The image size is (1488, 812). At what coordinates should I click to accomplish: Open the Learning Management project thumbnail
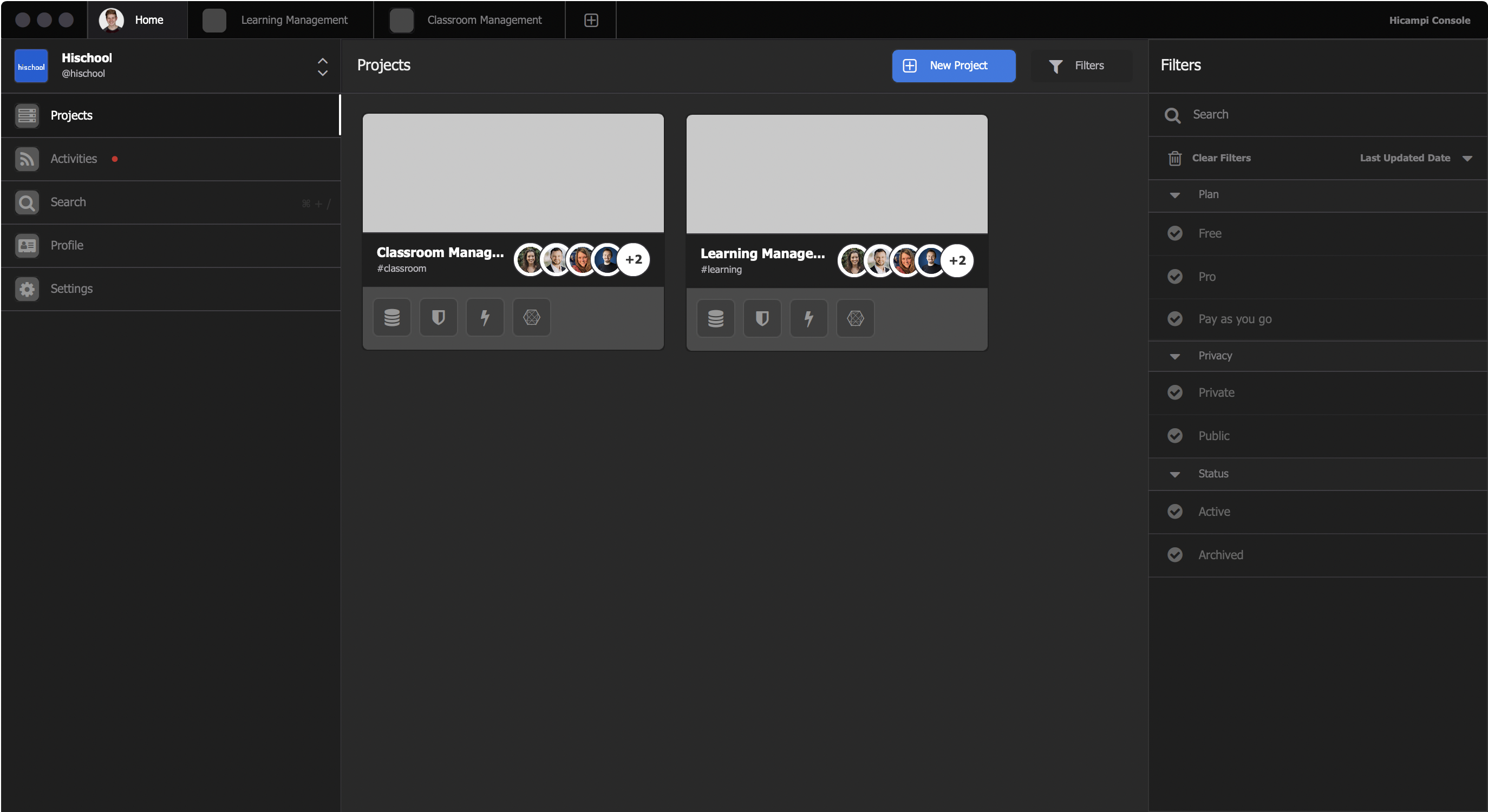coord(837,174)
